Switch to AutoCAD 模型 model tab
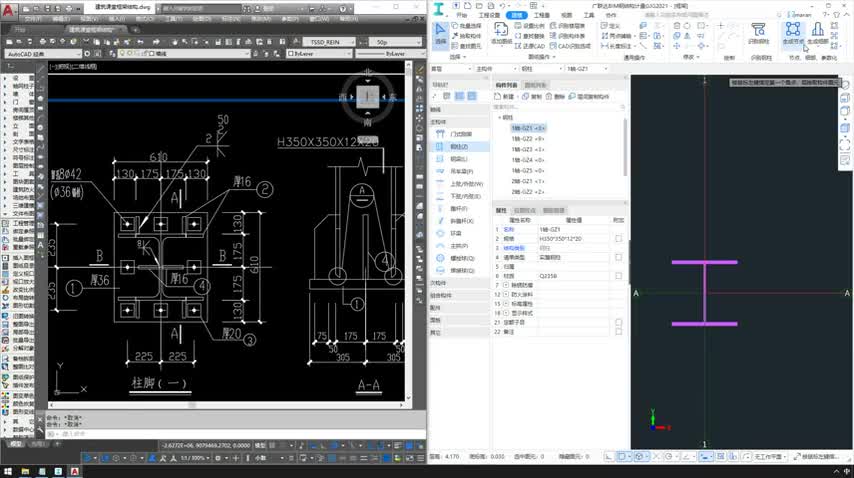 (x=16, y=444)
